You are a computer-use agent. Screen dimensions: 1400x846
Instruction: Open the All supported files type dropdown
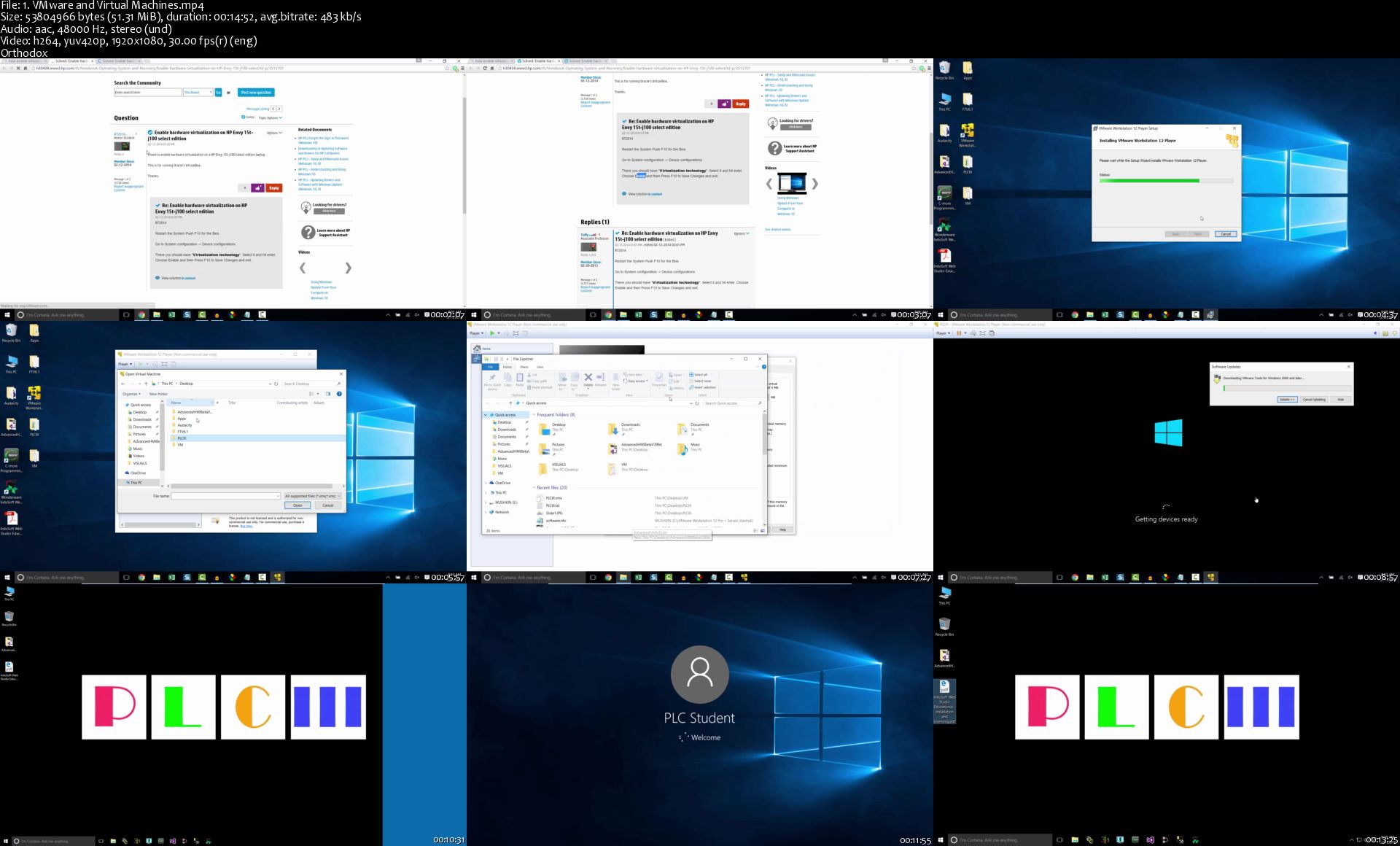312,496
